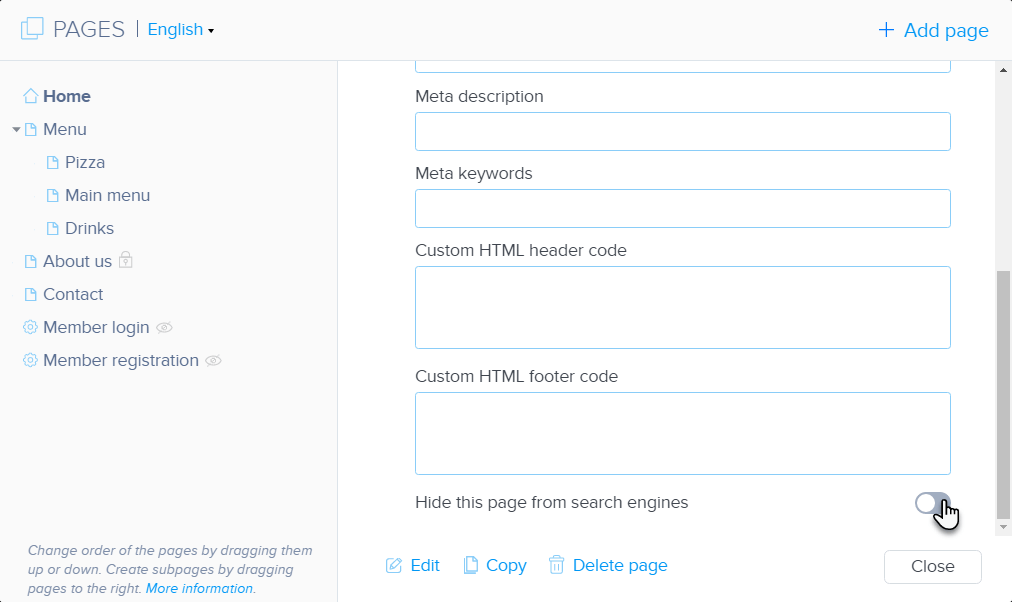Click the Meta description input field

(x=682, y=131)
